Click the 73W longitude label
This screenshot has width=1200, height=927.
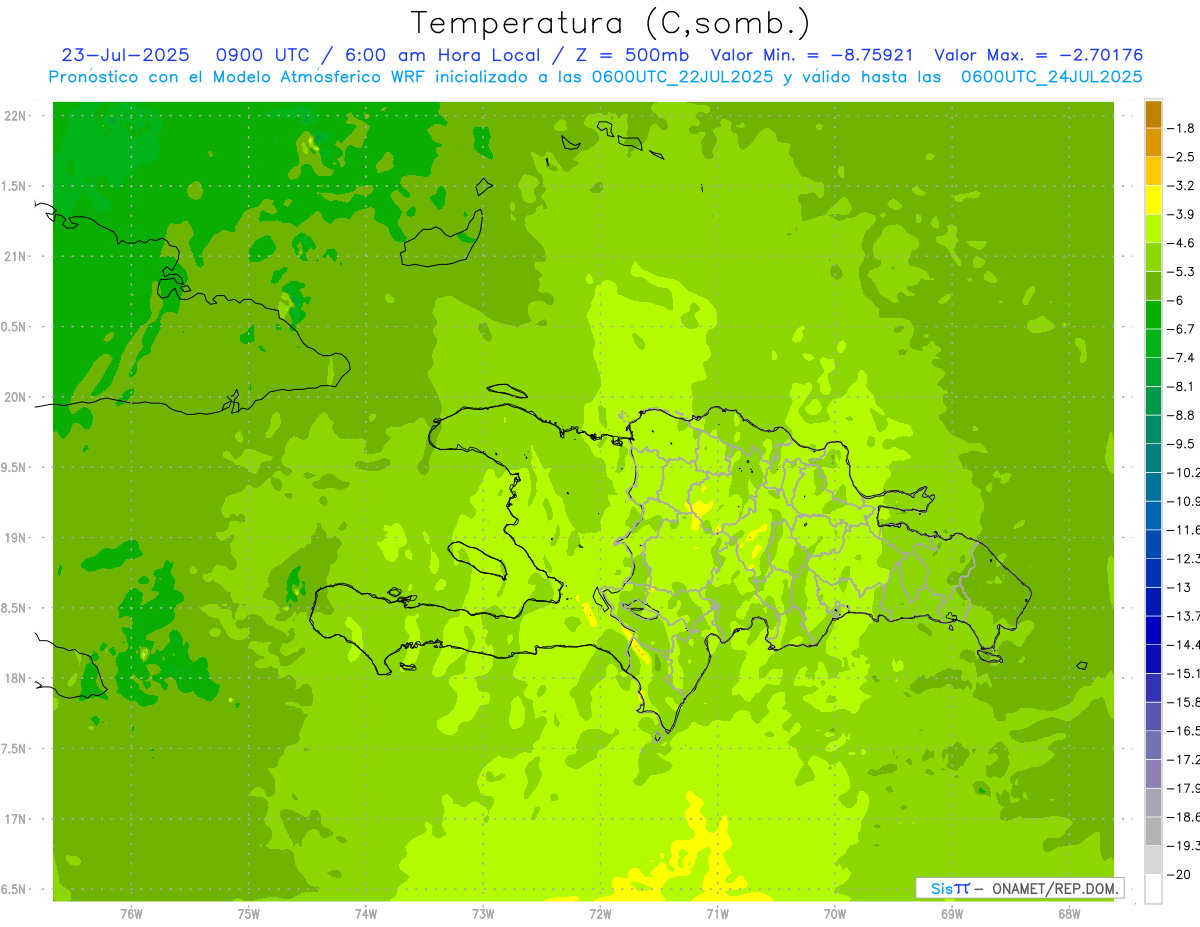[483, 914]
